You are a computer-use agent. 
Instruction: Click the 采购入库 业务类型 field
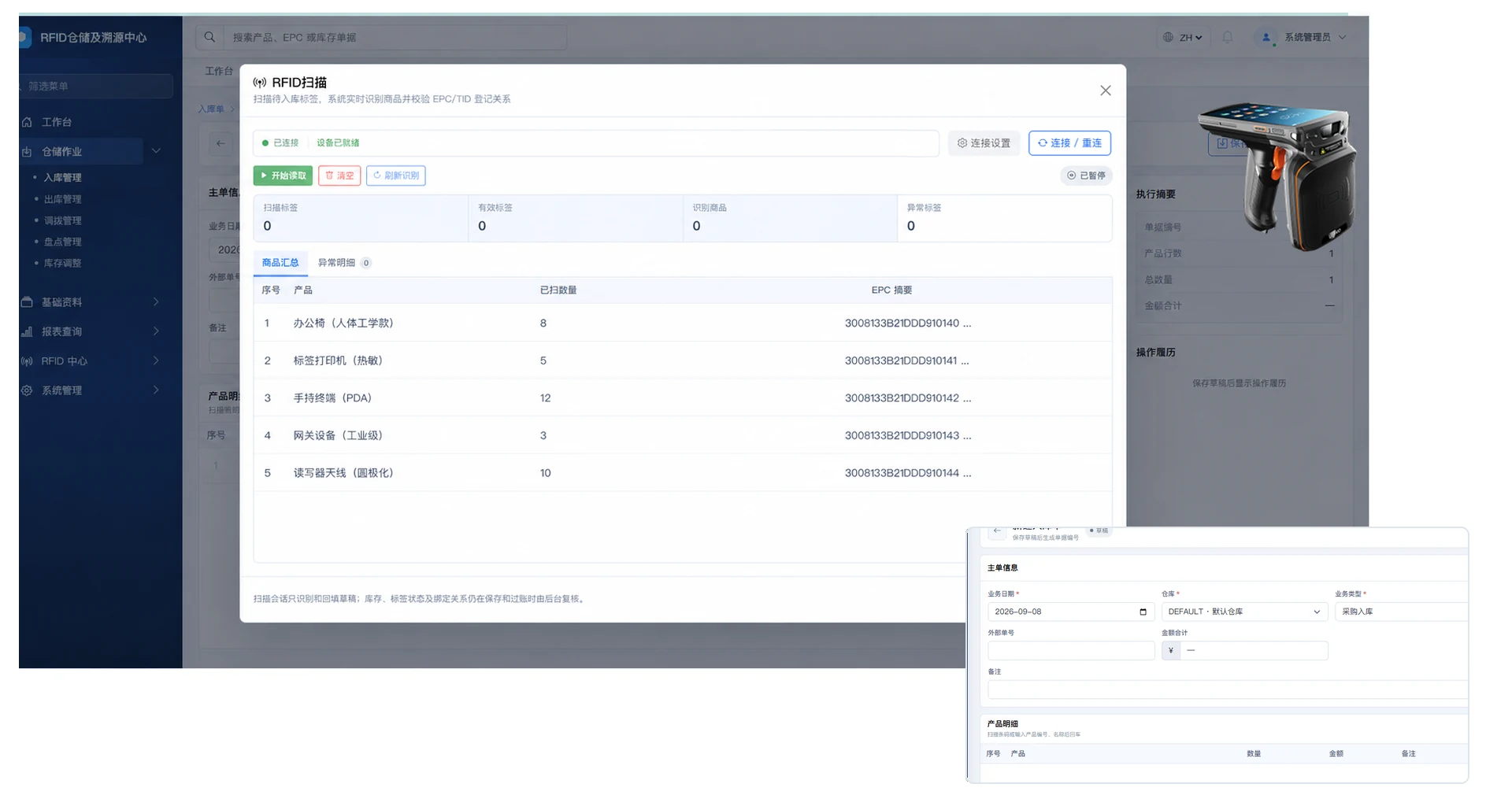1402,612
